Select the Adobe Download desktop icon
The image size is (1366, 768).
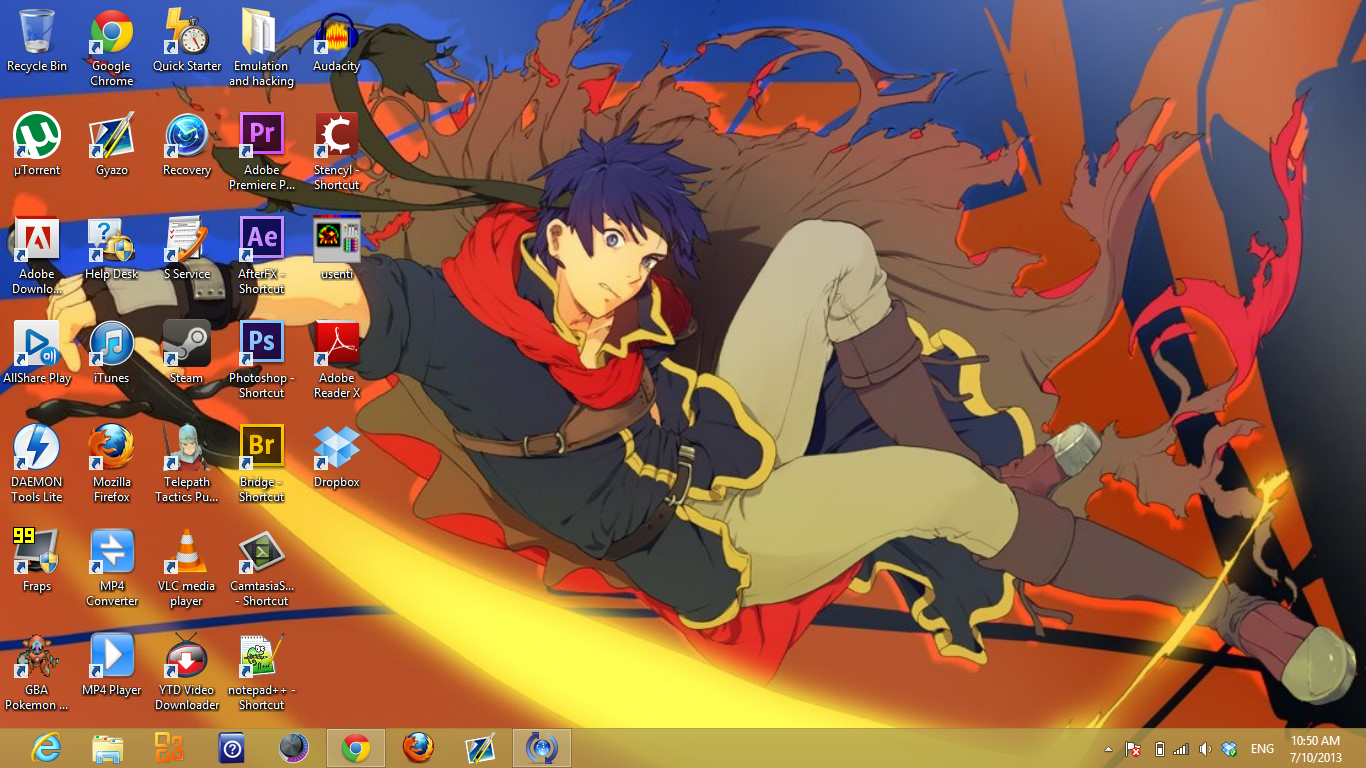pyautogui.click(x=37, y=256)
